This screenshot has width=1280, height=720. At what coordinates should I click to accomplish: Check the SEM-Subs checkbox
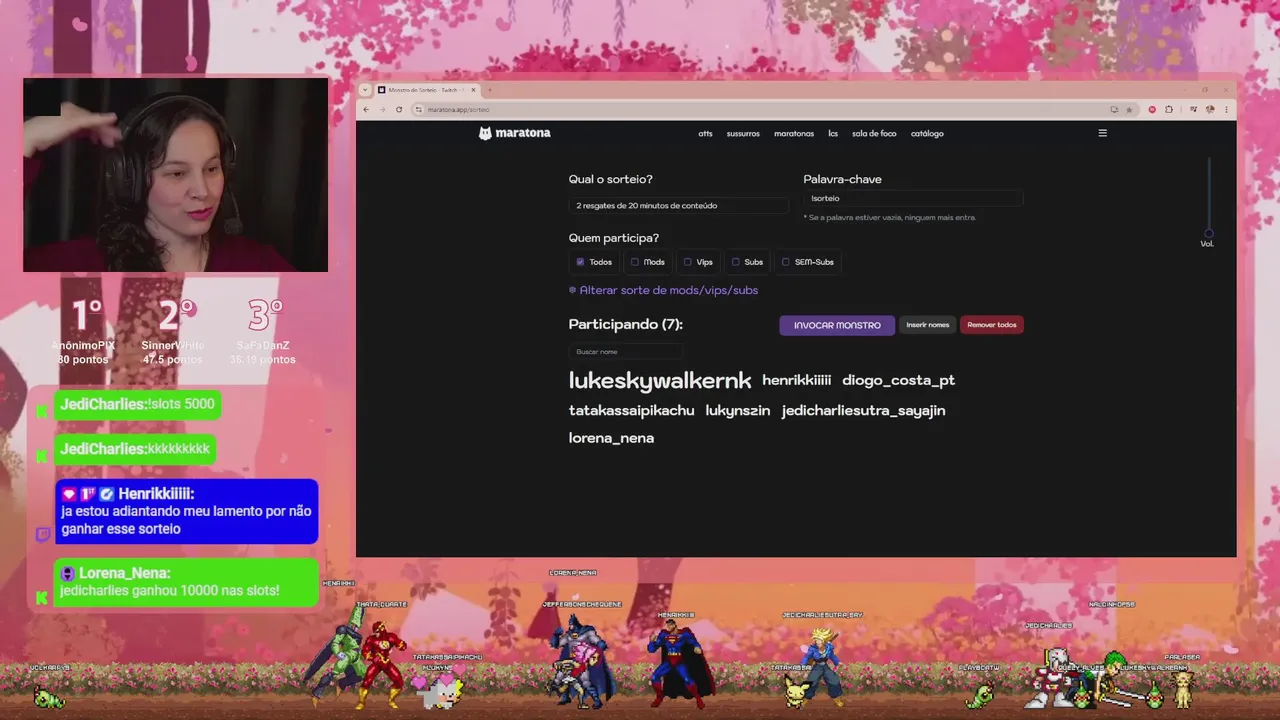785,262
